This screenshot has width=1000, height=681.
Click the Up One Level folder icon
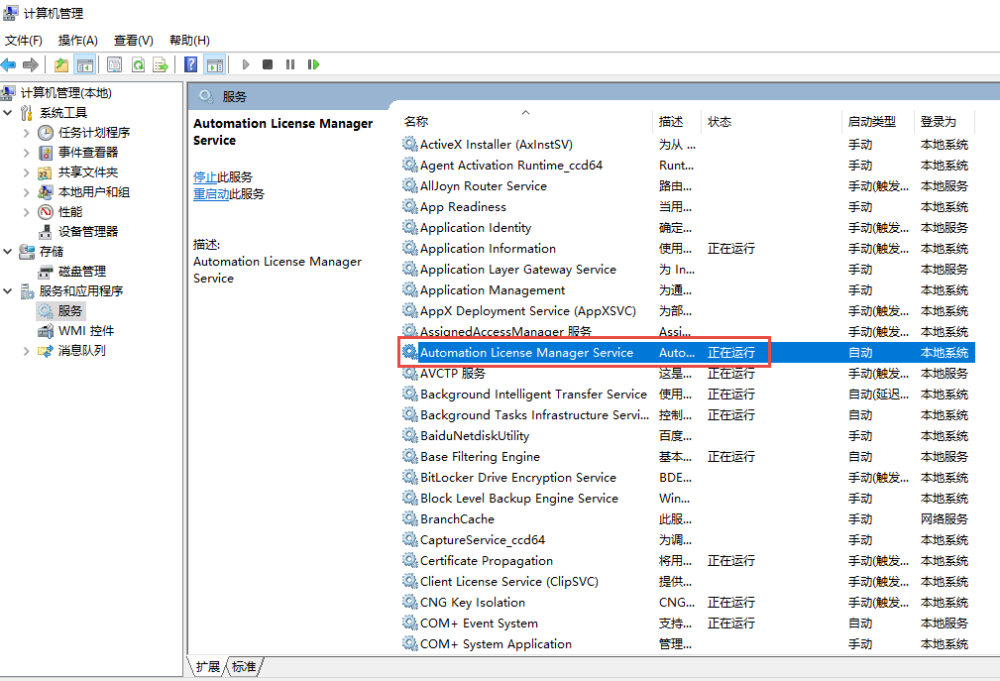pos(62,65)
